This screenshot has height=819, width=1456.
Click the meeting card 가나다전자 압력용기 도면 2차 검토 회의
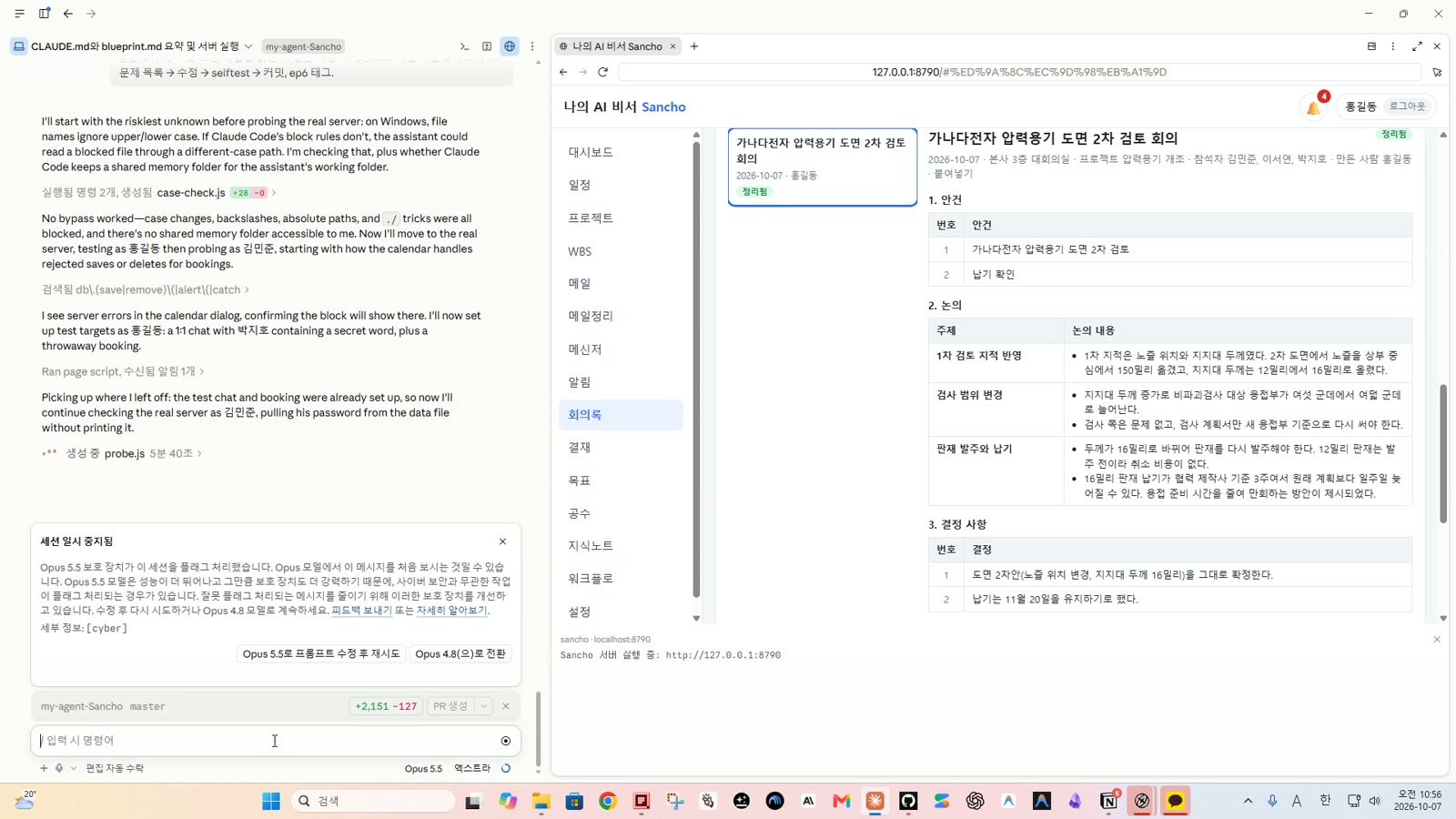(x=823, y=167)
